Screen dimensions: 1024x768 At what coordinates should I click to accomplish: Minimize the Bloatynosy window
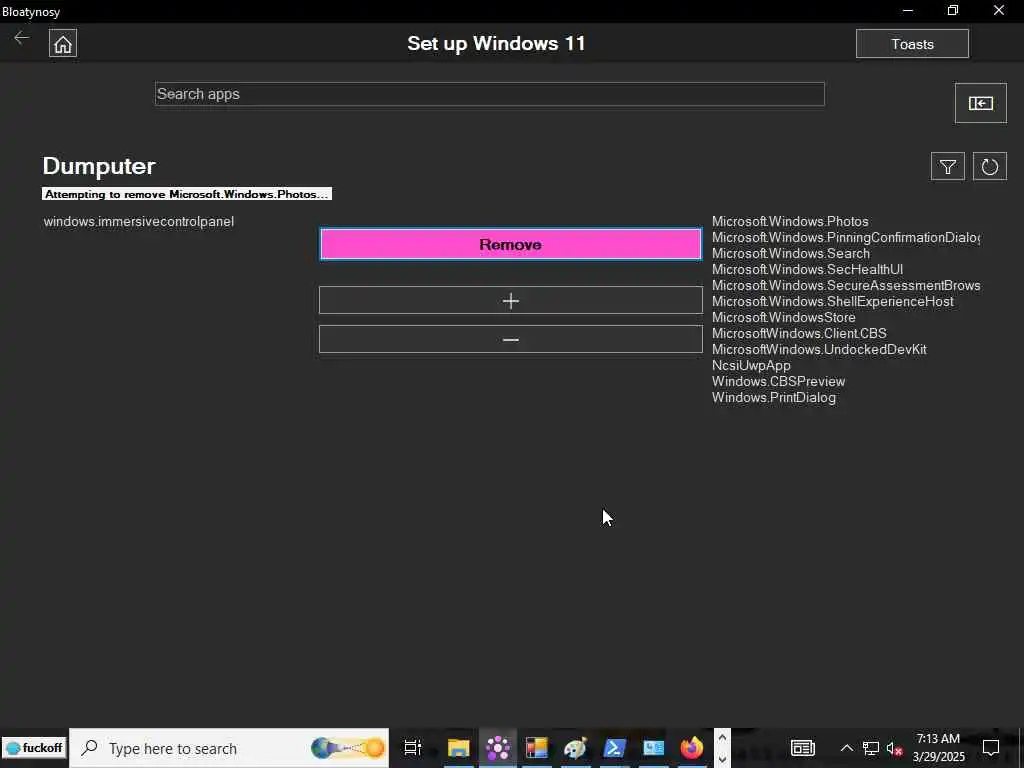(x=908, y=10)
